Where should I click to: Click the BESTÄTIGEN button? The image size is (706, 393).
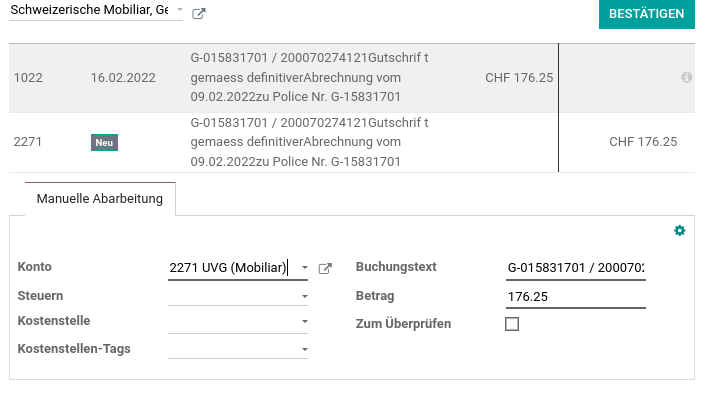tap(647, 14)
